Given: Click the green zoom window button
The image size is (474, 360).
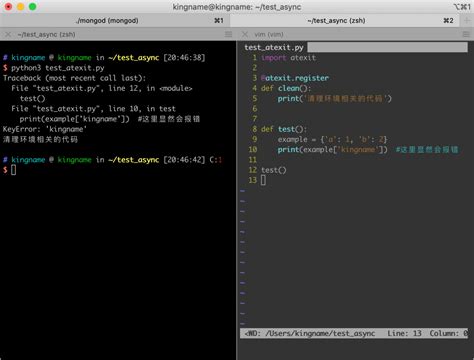Looking at the screenshot, I should click(33, 7).
